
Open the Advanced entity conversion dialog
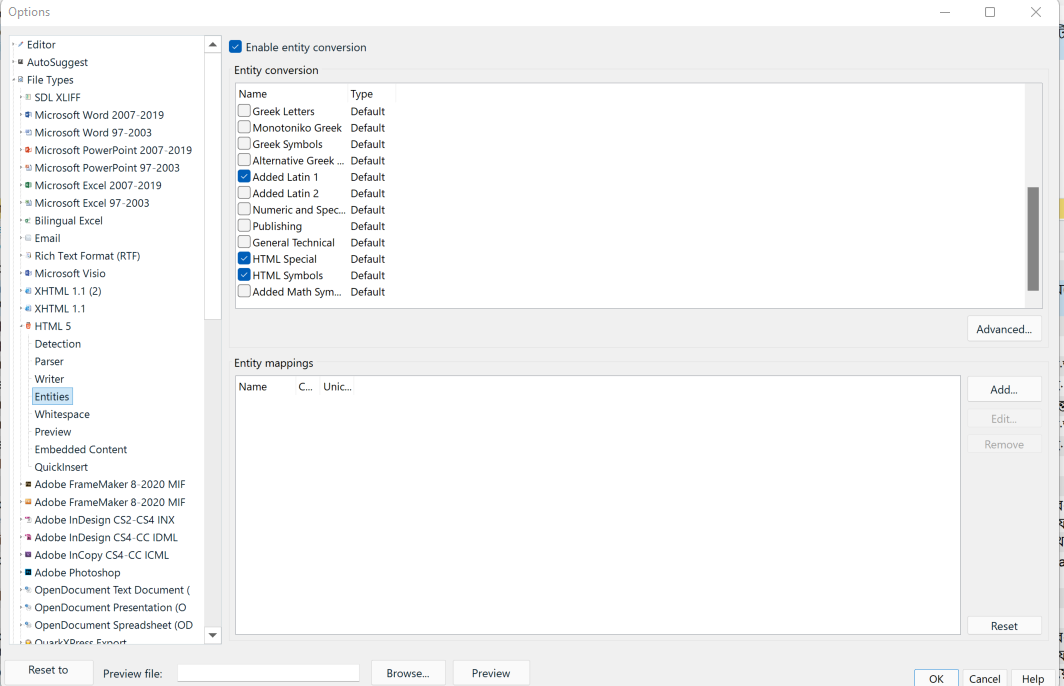[1004, 329]
